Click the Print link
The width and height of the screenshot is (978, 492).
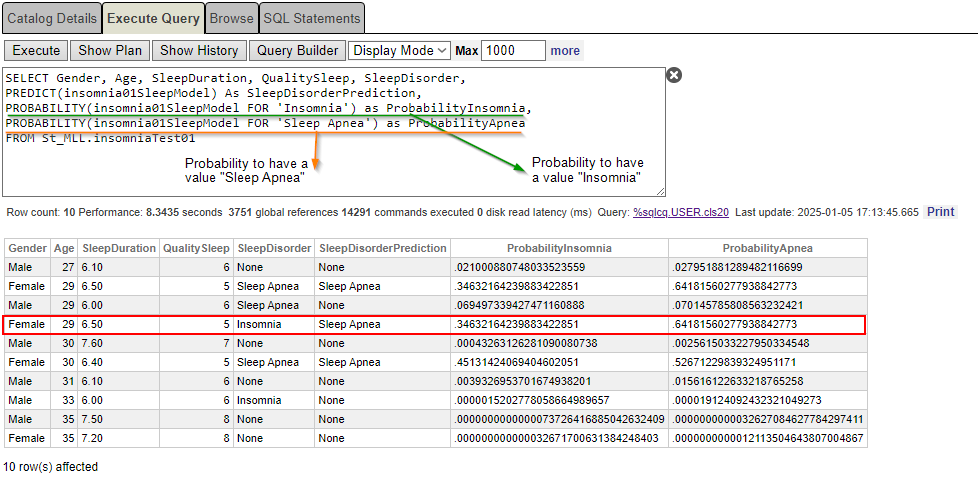click(940, 212)
